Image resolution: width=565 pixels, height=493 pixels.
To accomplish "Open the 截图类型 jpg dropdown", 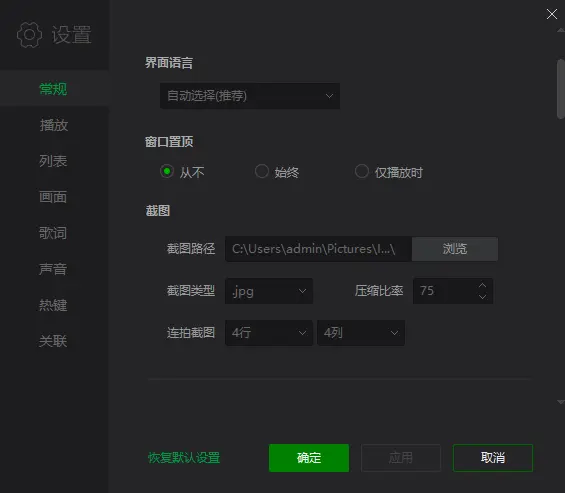I will 269,291.
